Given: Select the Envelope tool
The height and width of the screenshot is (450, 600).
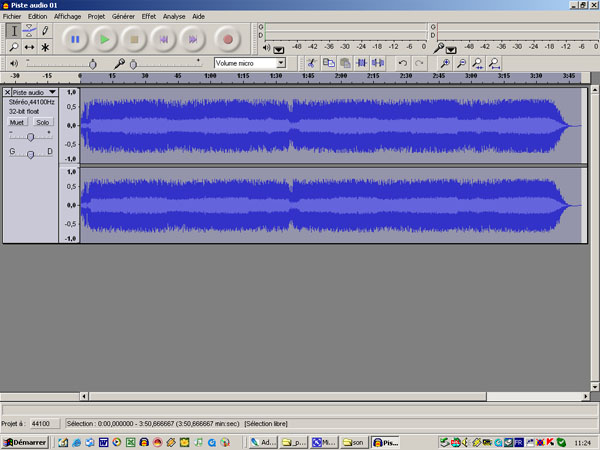Looking at the screenshot, I should pos(29,31).
